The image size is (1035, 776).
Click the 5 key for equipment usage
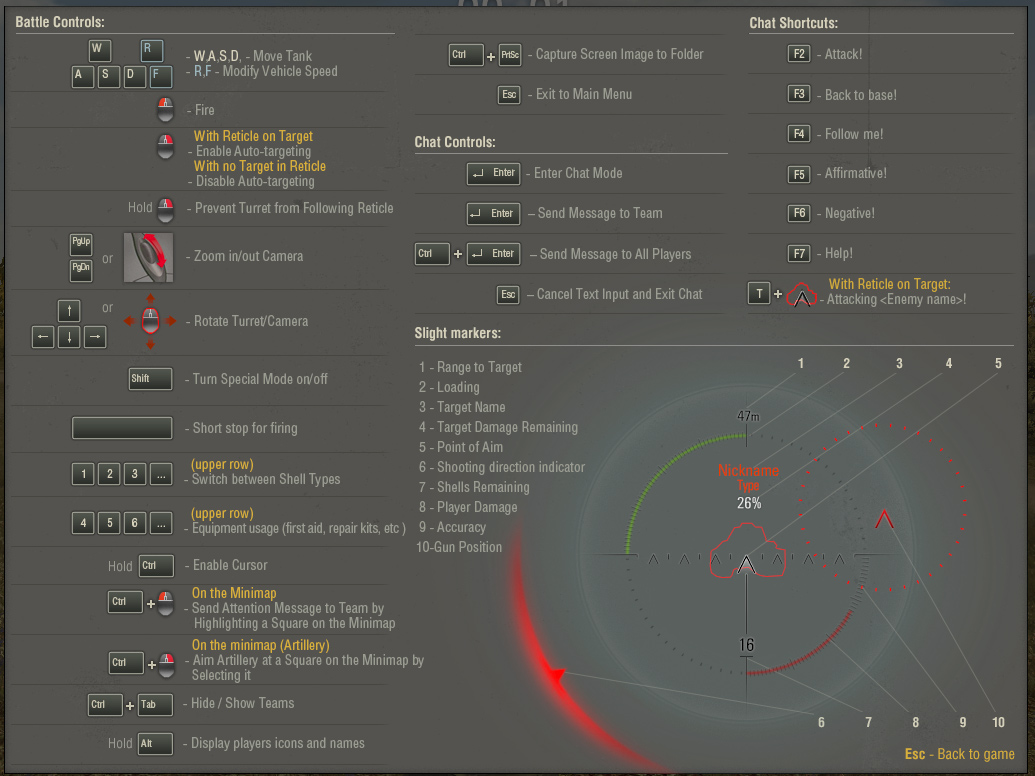click(109, 523)
